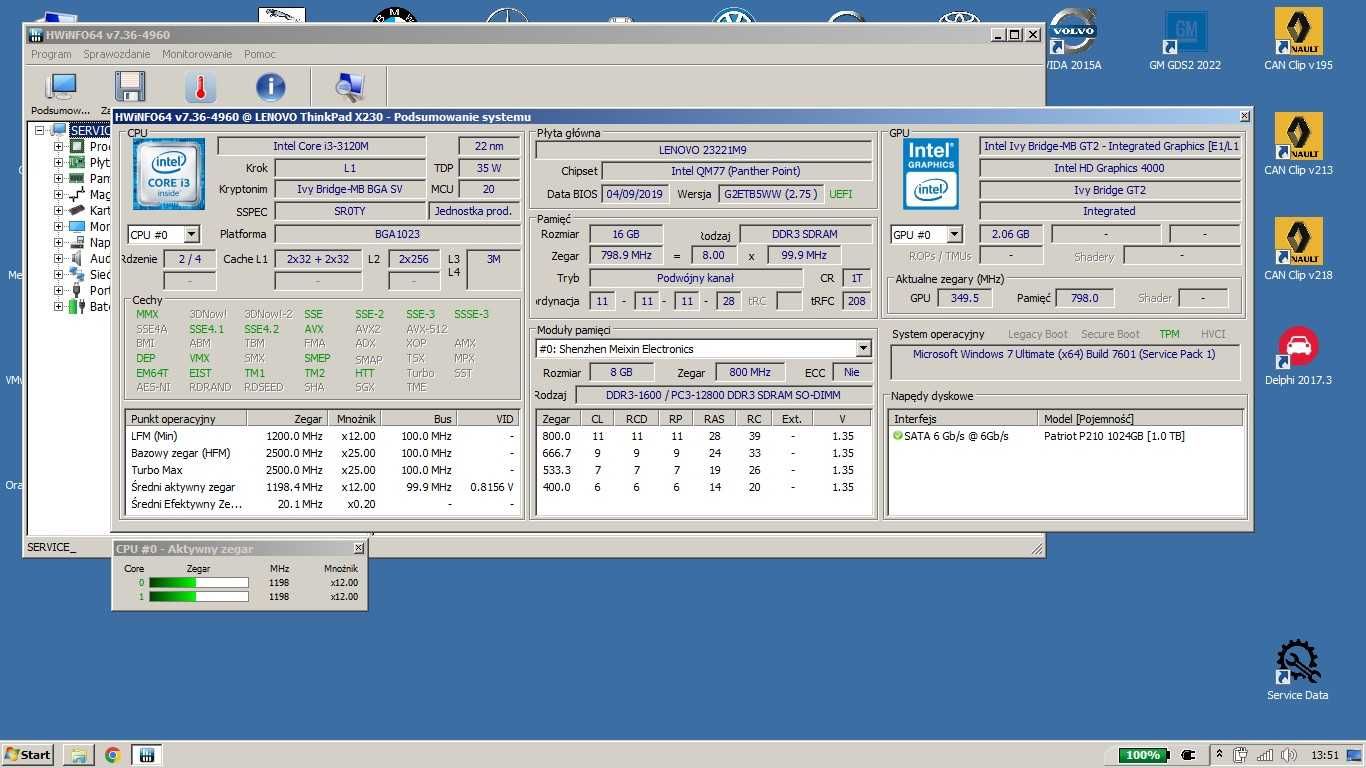The width and height of the screenshot is (1366, 768).
Task: Click the Punkt operacyjny column header
Action: pos(187,419)
